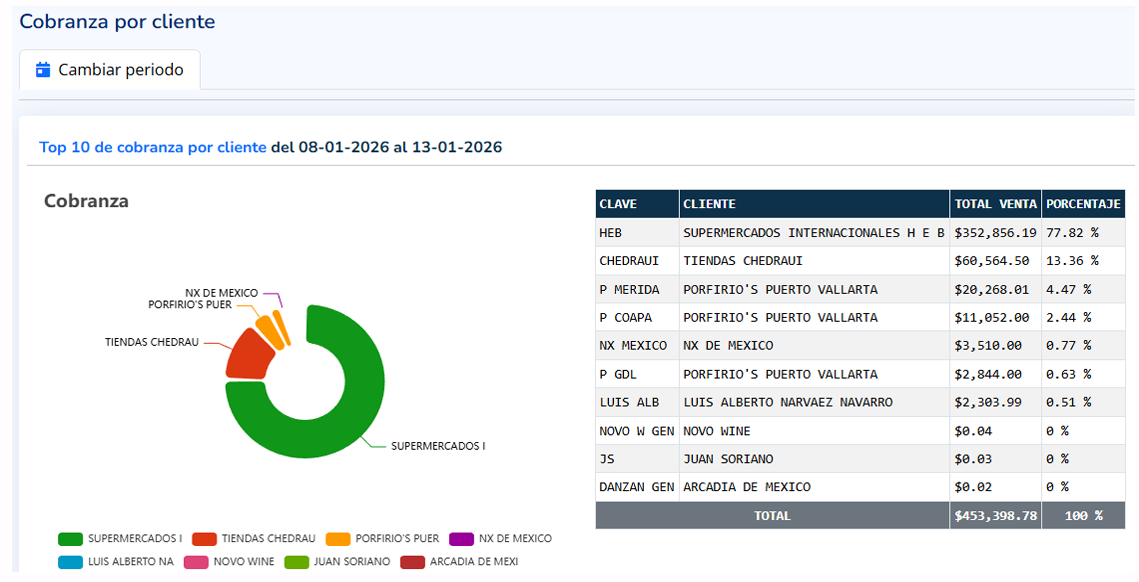This screenshot has height=582, width=1139.
Task: Click the blue LUIS ALBERTO NA legend marker
Action: pos(70,562)
